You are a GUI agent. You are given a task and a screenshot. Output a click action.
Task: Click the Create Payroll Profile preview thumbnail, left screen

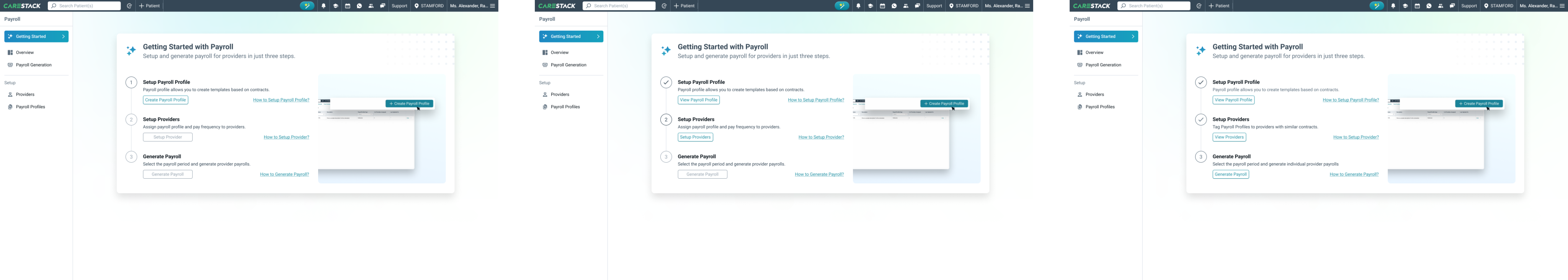(382, 129)
